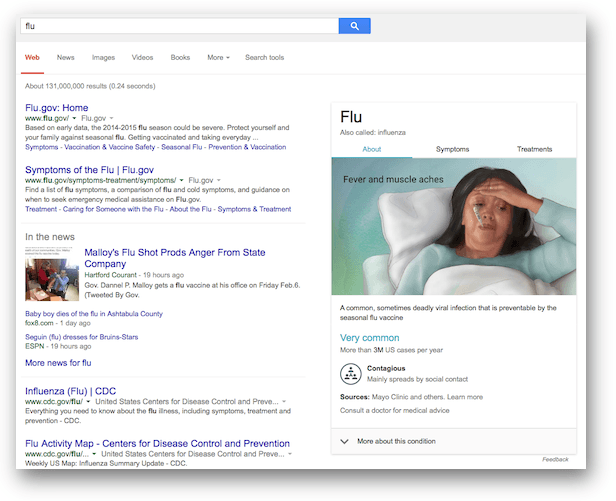This screenshot has width=616, height=501.
Task: Click Hartford Courant - 19 hours ago text
Action: click(134, 275)
